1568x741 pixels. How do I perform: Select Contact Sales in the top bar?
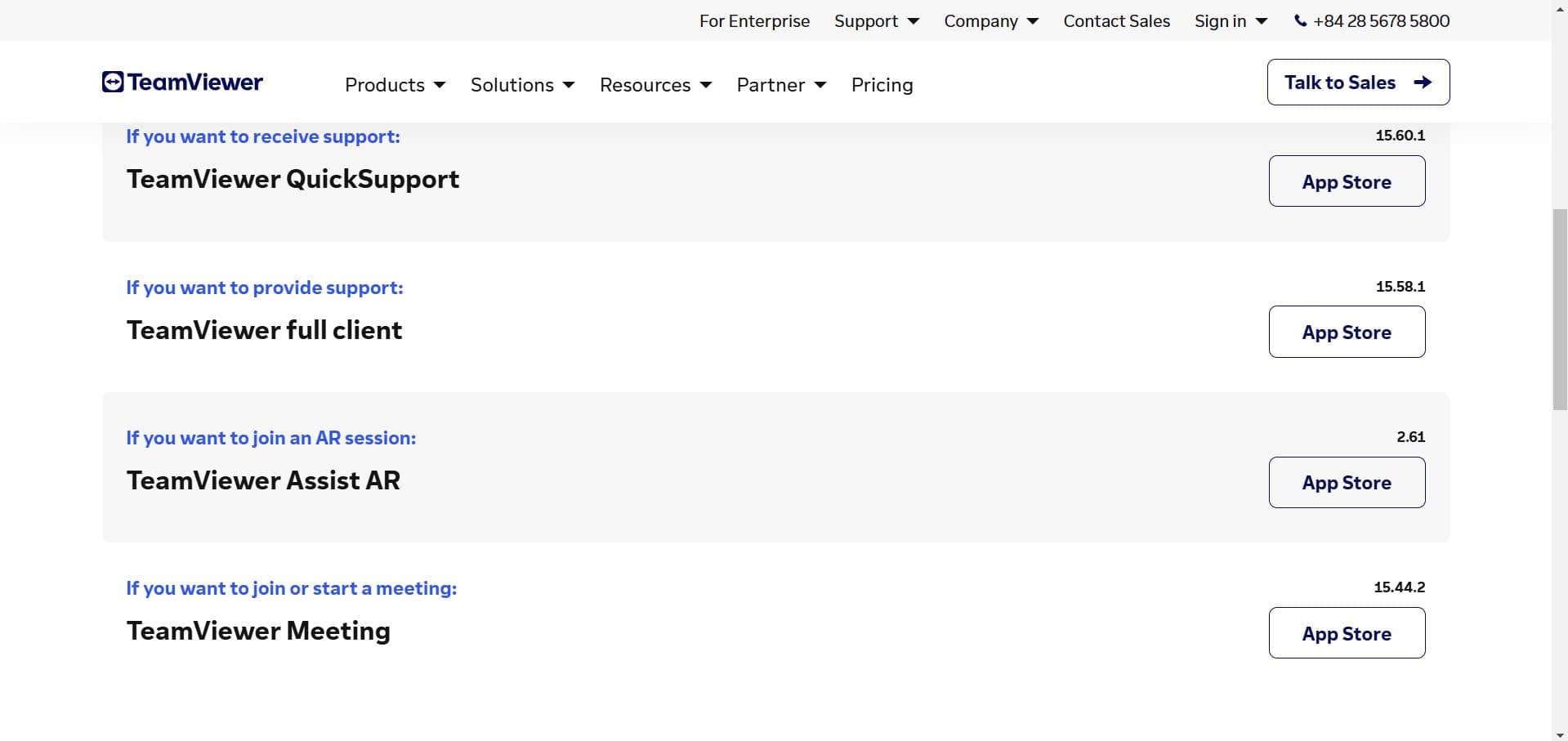point(1116,21)
